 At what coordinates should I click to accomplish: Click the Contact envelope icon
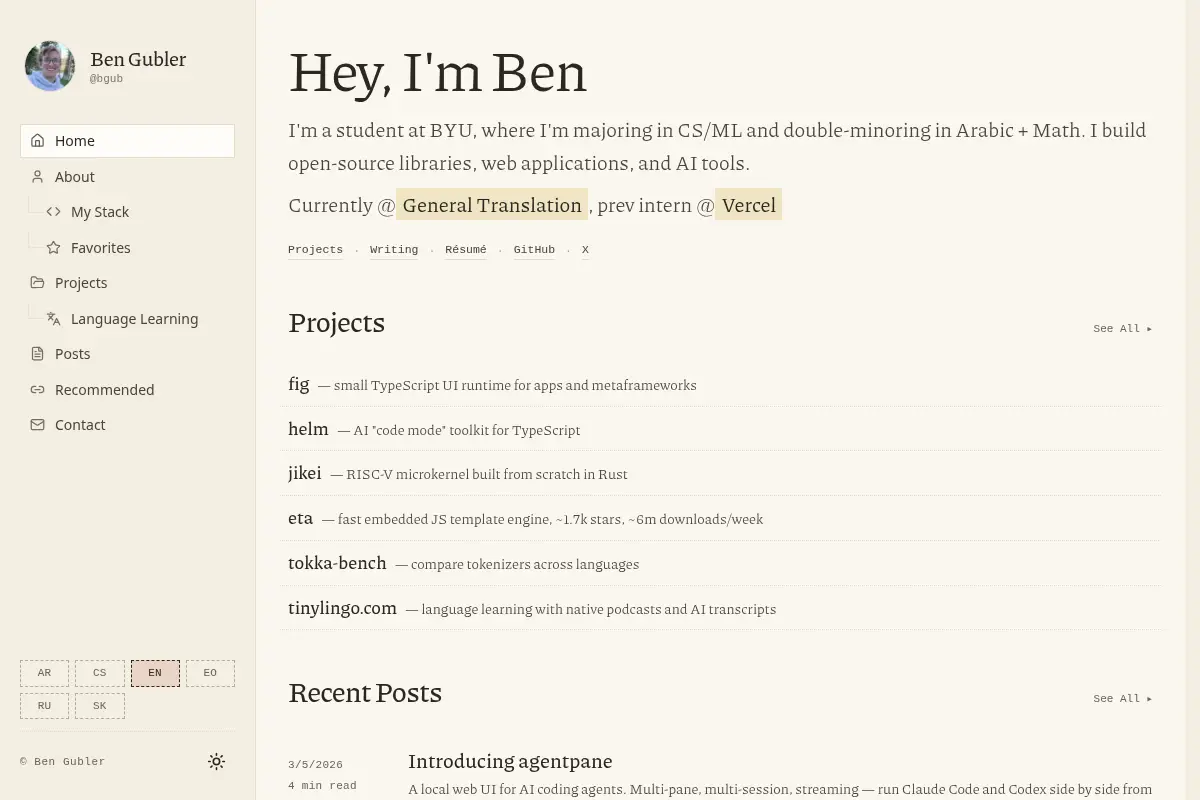coord(38,425)
